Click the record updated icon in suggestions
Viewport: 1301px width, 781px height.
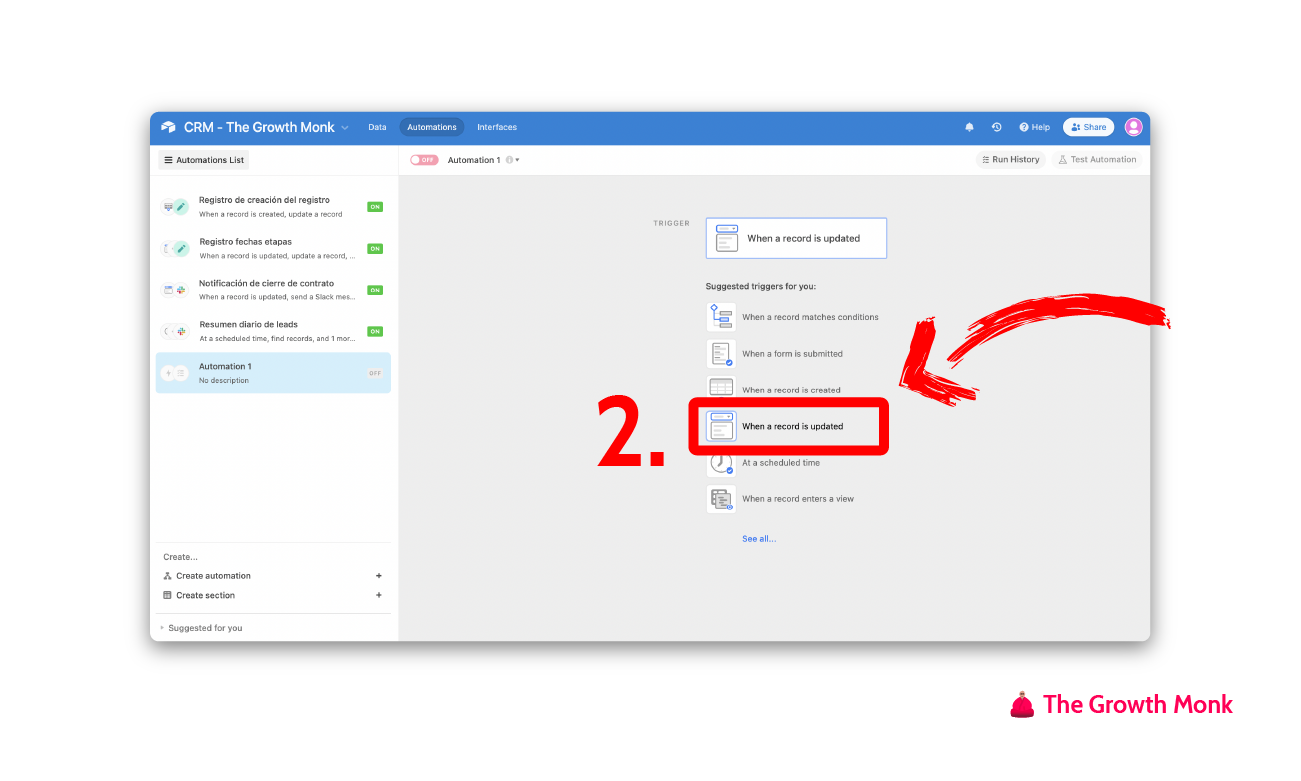(x=721, y=426)
